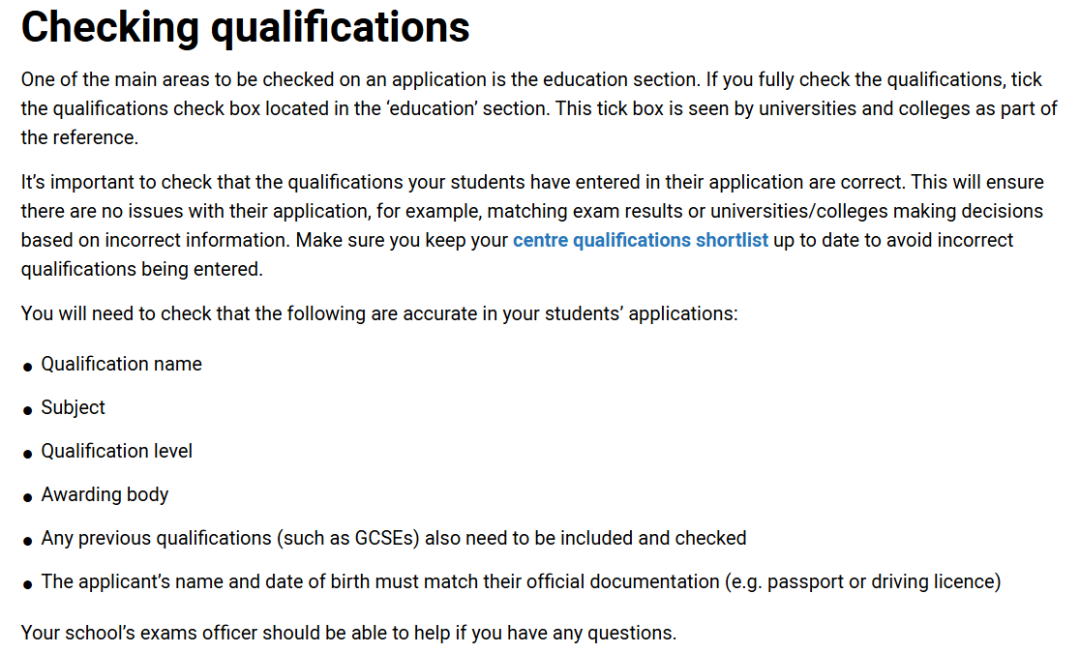Click the line ending "part of the reference."
The height and width of the screenshot is (653, 1080).
coord(80,138)
